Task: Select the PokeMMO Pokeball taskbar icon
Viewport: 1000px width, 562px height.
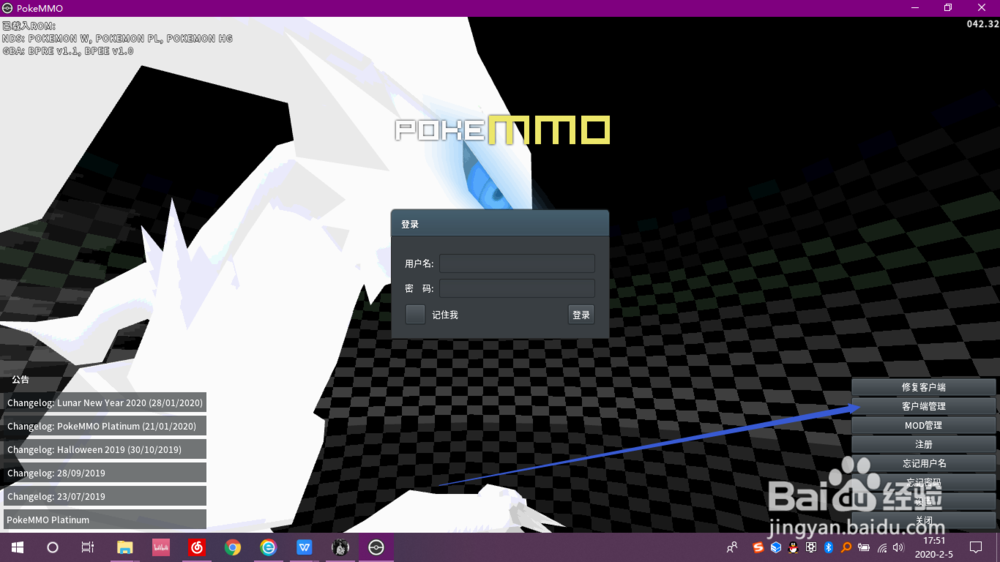Action: coord(376,547)
